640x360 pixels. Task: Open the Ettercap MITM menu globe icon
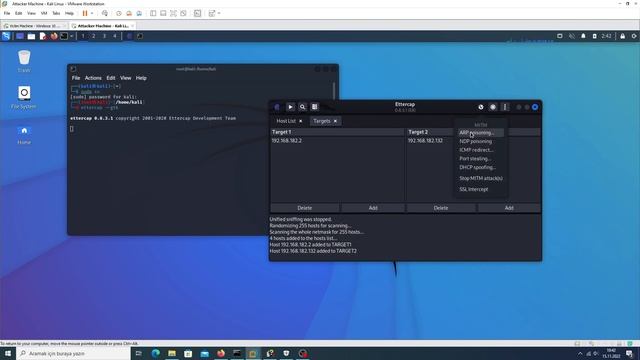pos(481,107)
